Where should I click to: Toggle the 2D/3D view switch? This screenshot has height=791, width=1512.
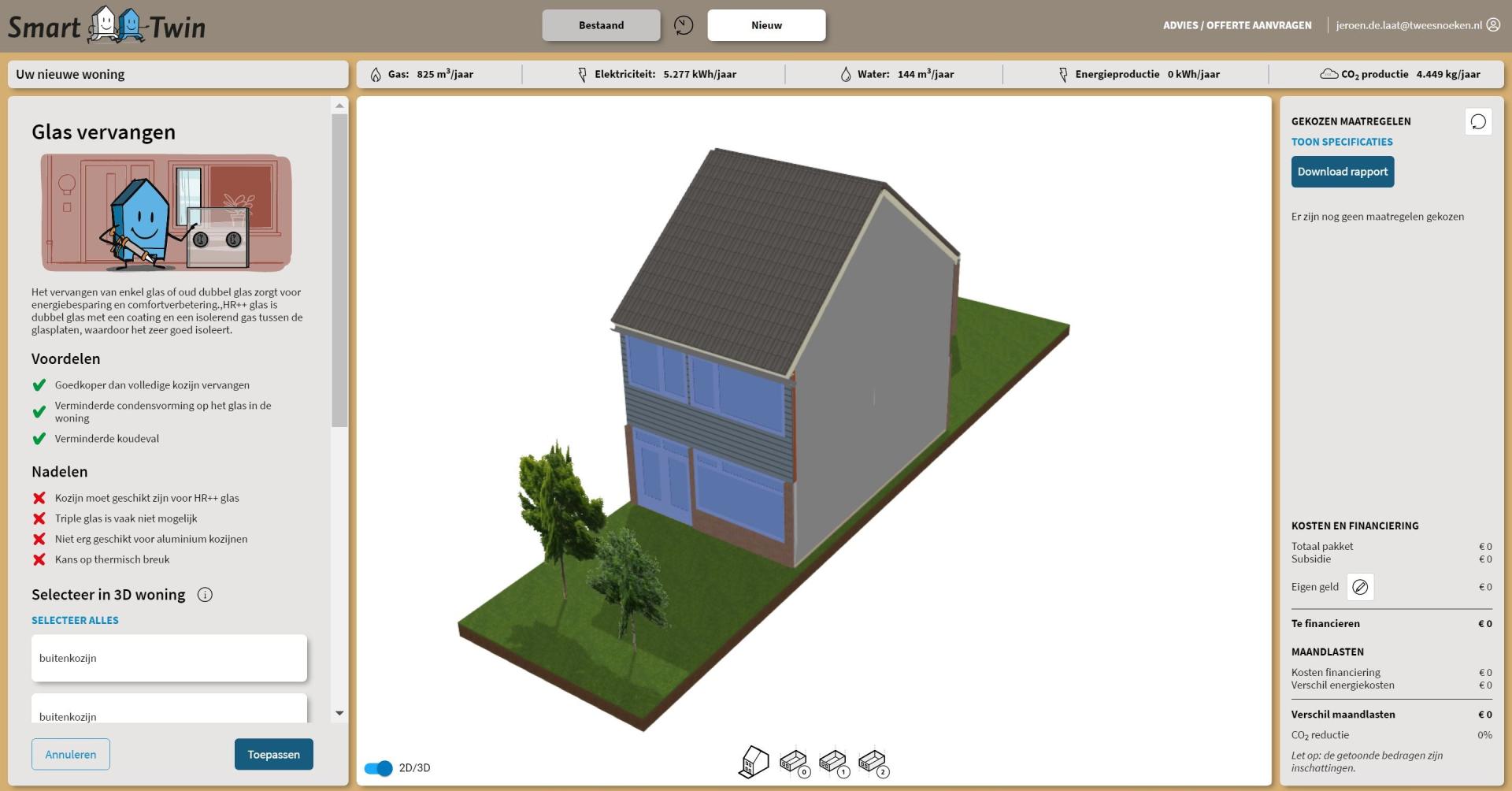pos(379,768)
